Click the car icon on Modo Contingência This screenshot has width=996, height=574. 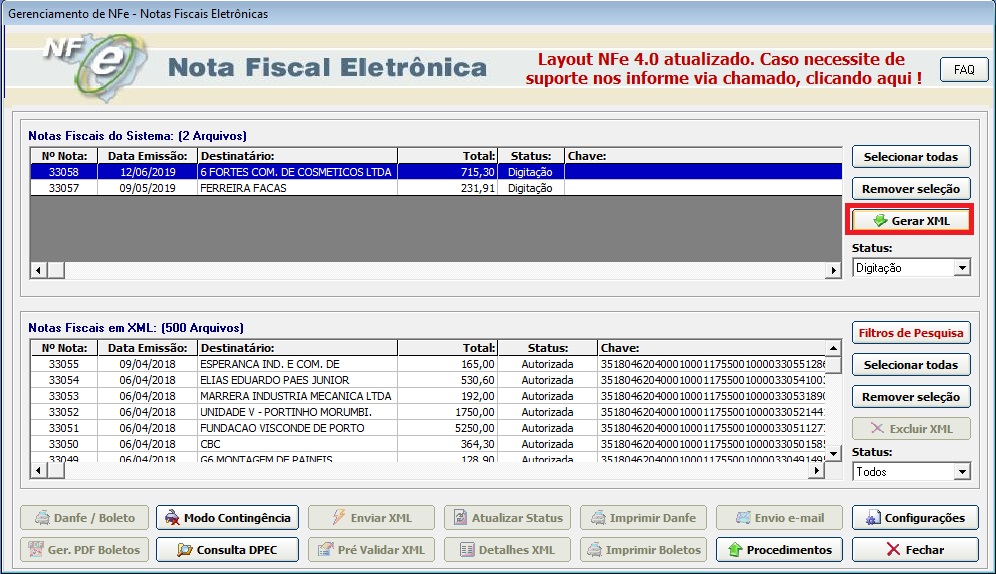click(x=172, y=517)
